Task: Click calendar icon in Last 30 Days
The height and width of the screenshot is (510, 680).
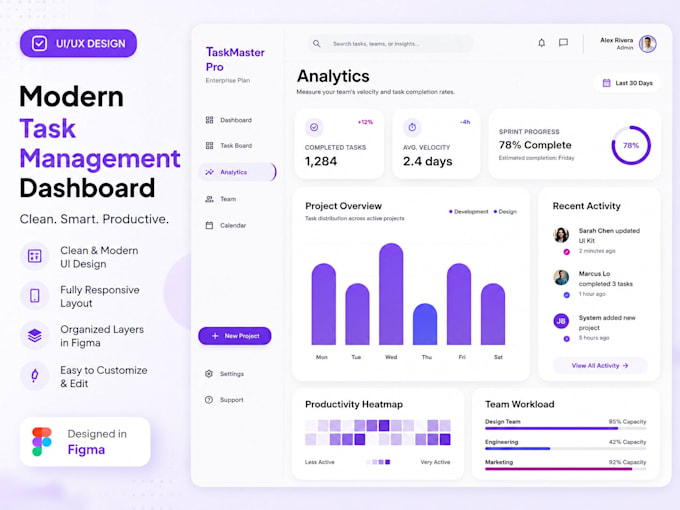Action: click(607, 83)
